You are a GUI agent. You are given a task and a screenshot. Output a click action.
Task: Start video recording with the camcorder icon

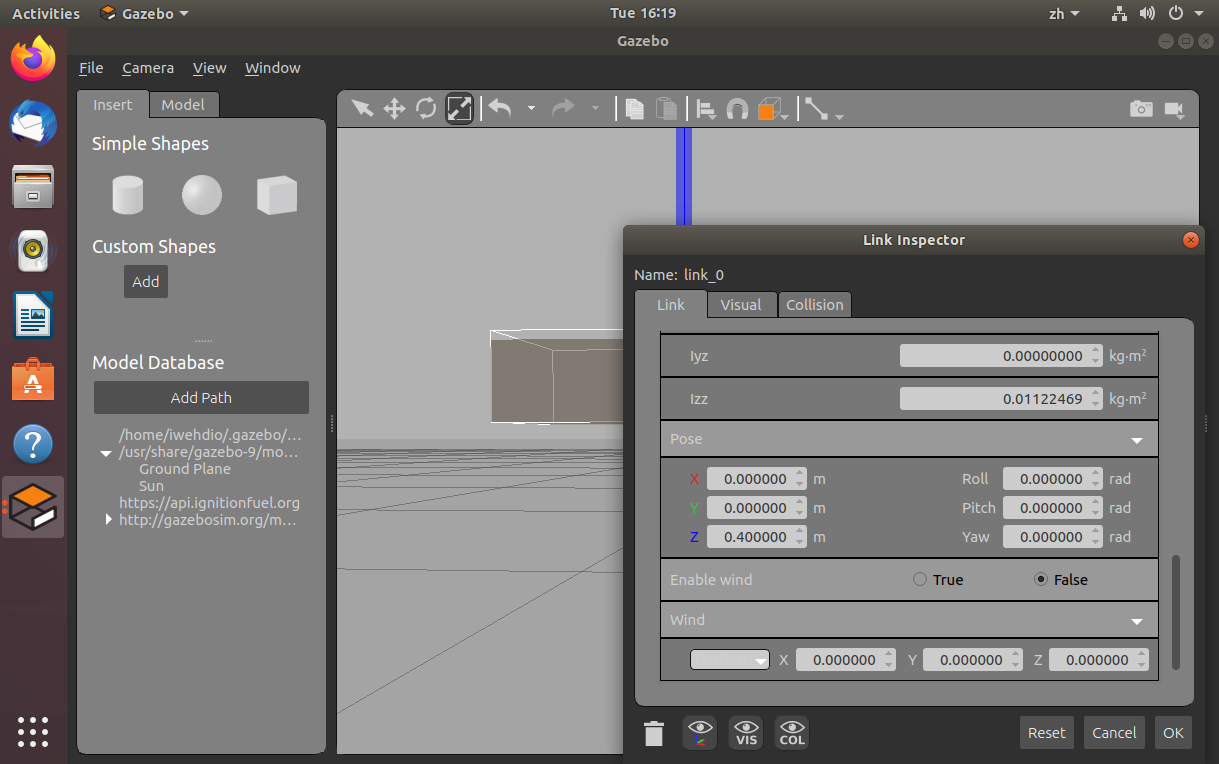[x=1174, y=108]
